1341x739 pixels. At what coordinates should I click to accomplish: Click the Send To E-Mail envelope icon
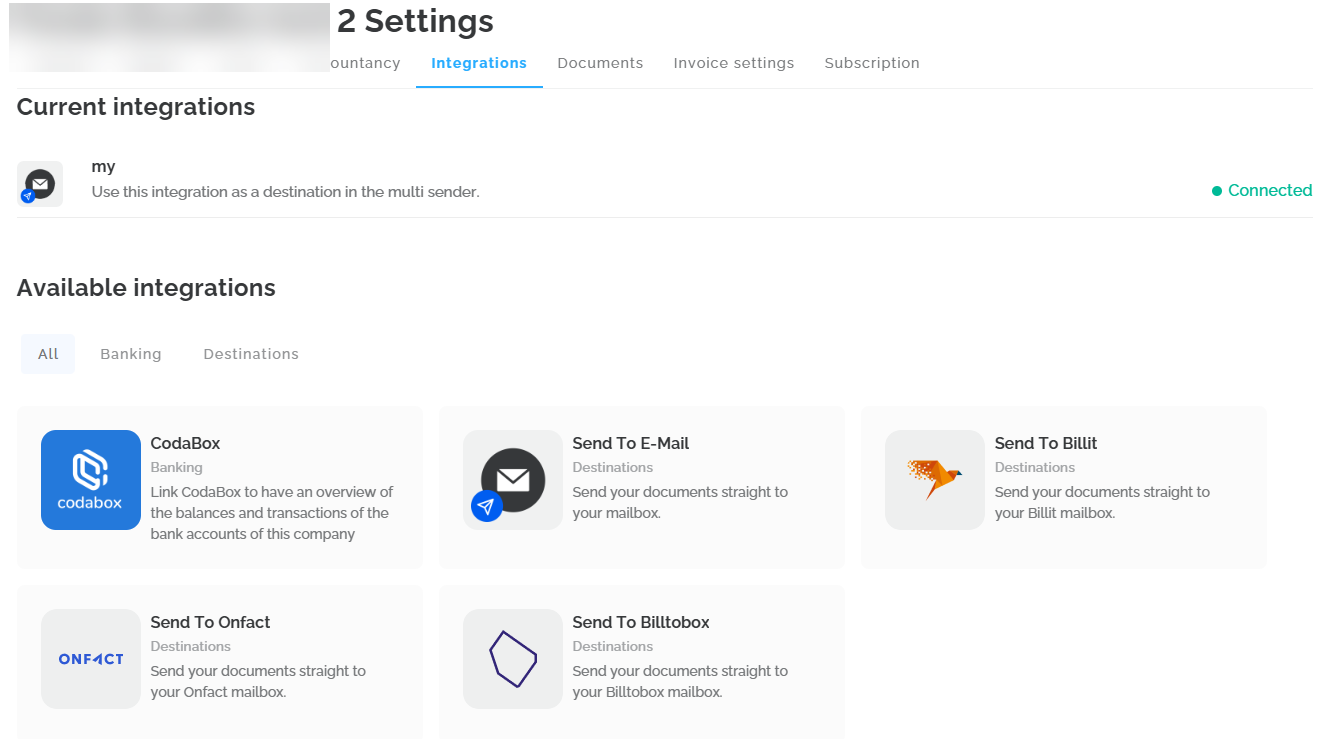[512, 480]
